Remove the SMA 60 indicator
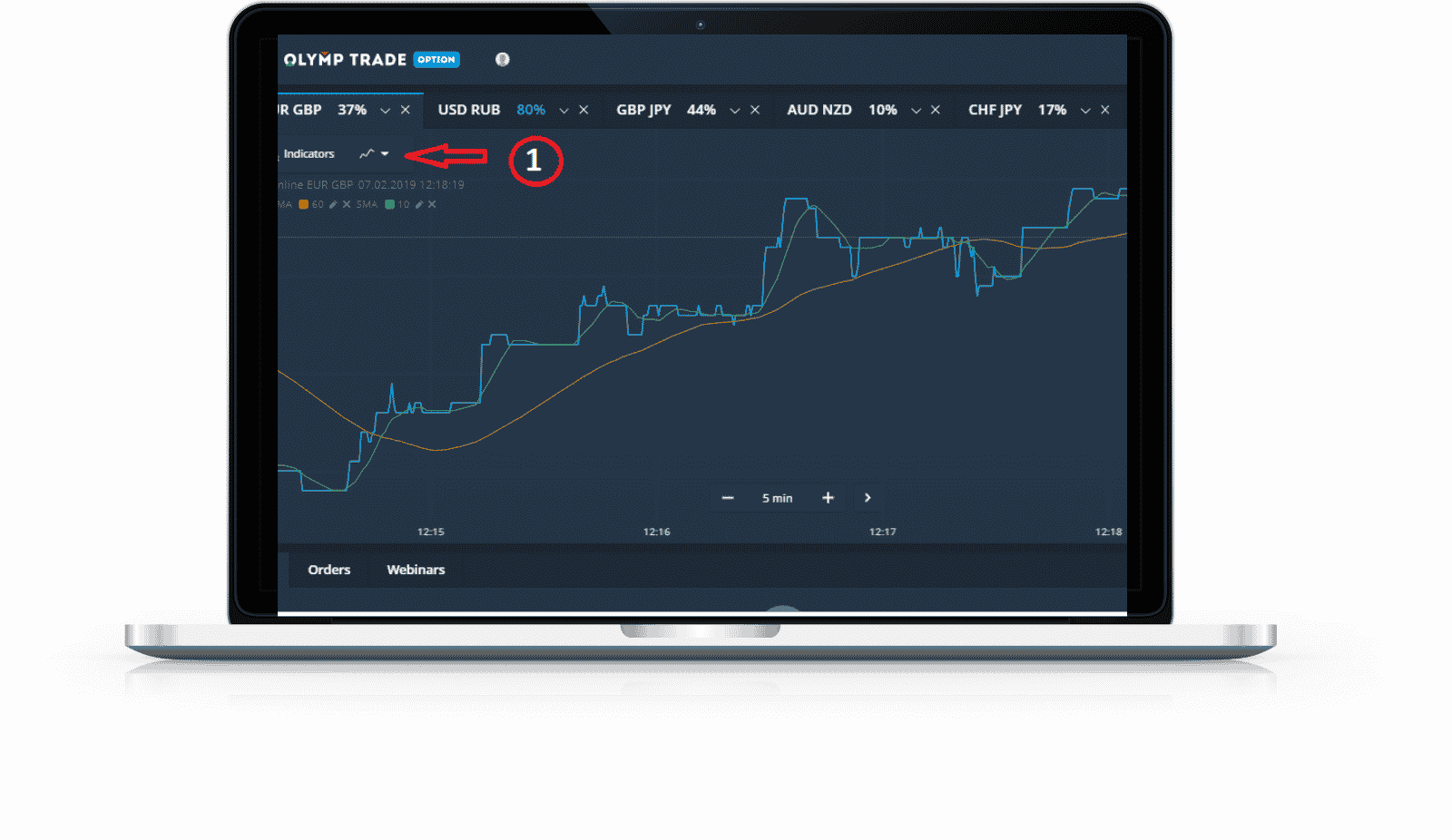The image size is (1452, 840). click(x=347, y=205)
